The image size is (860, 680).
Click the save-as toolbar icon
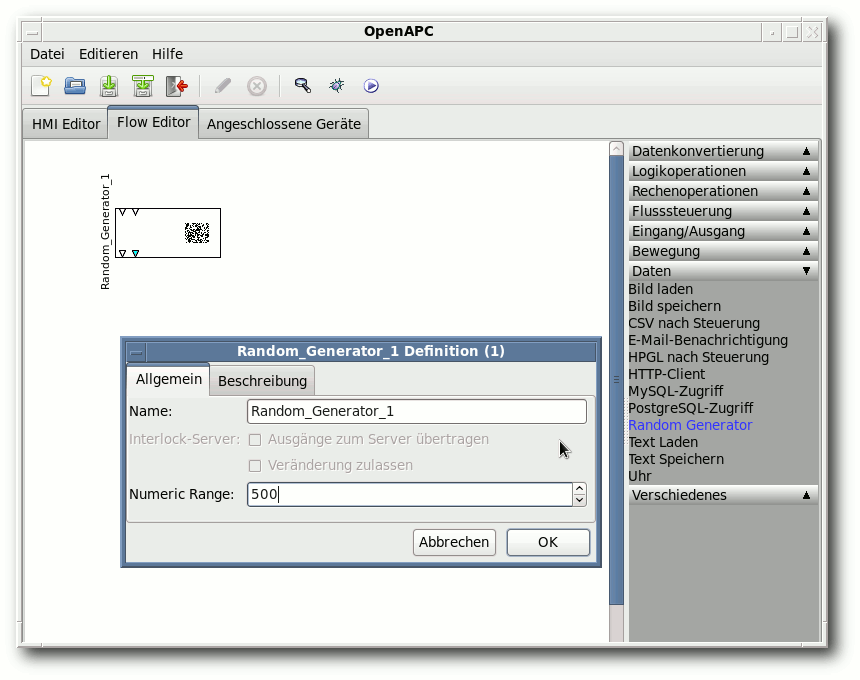(x=143, y=86)
